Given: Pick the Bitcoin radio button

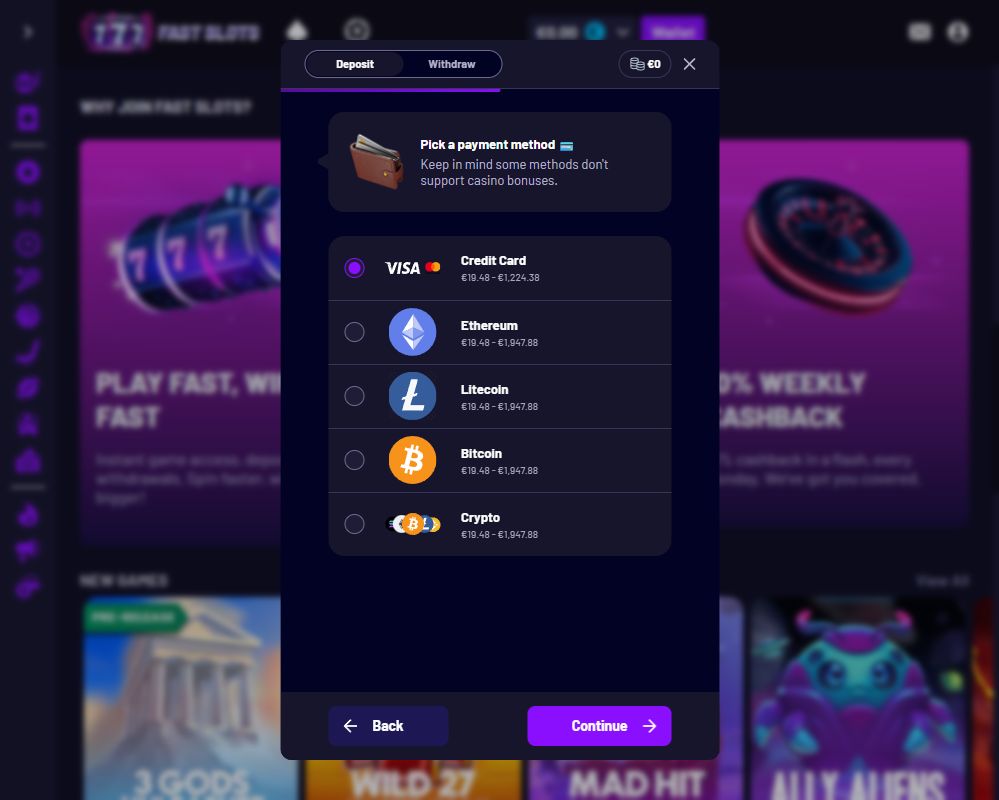Looking at the screenshot, I should [x=354, y=460].
